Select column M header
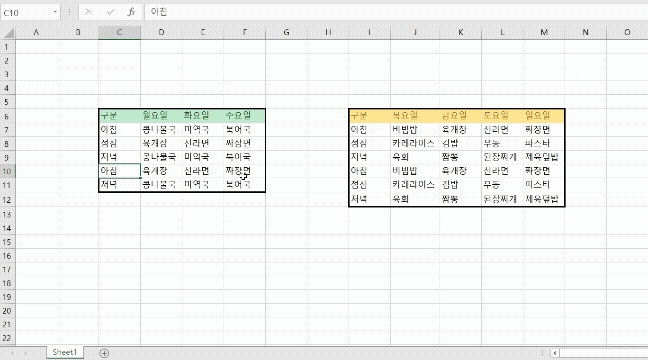Image resolution: width=648 pixels, height=360 pixels. (544, 32)
